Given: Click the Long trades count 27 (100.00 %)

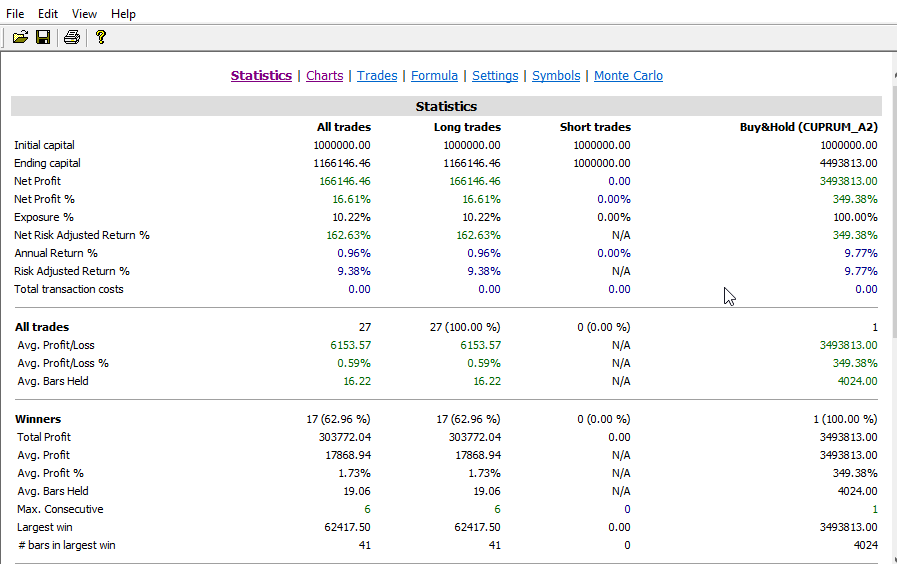Looking at the screenshot, I should click(465, 327).
